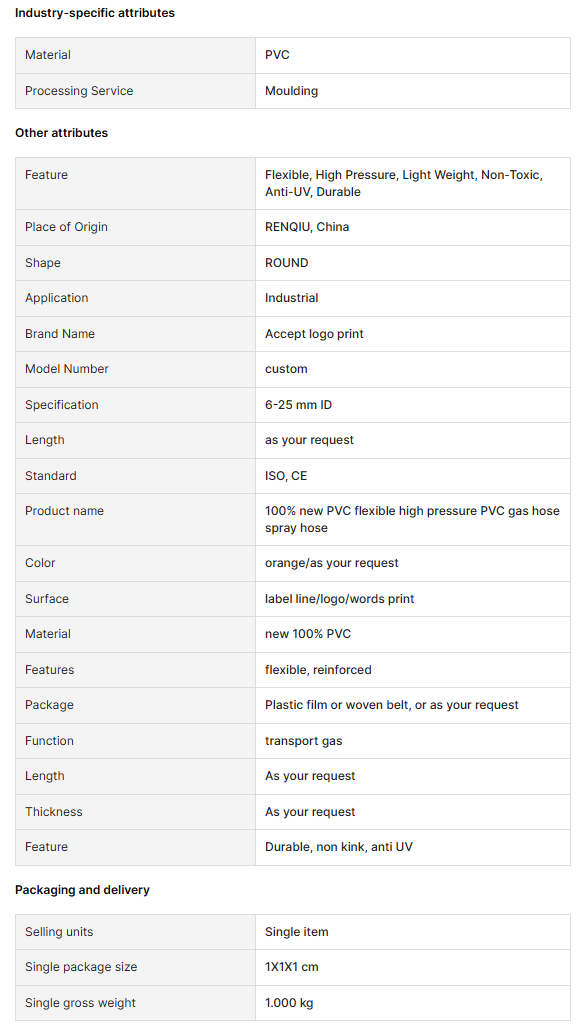
Task: Click the Industry-specific attributes heading
Action: point(95,13)
